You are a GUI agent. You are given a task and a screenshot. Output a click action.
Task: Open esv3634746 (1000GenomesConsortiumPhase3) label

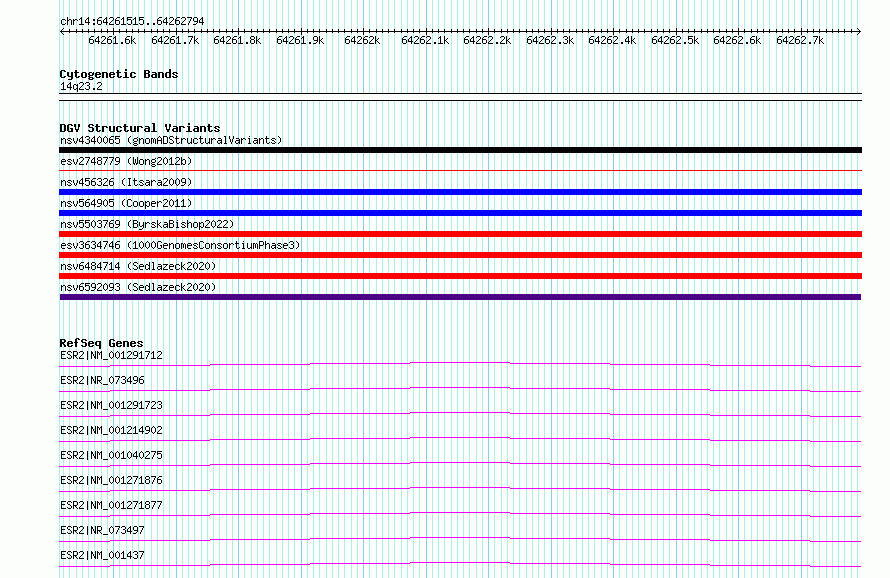pyautogui.click(x=180, y=245)
